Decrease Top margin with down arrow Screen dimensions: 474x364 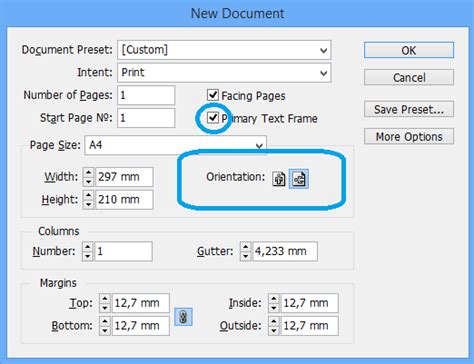[x=105, y=308]
